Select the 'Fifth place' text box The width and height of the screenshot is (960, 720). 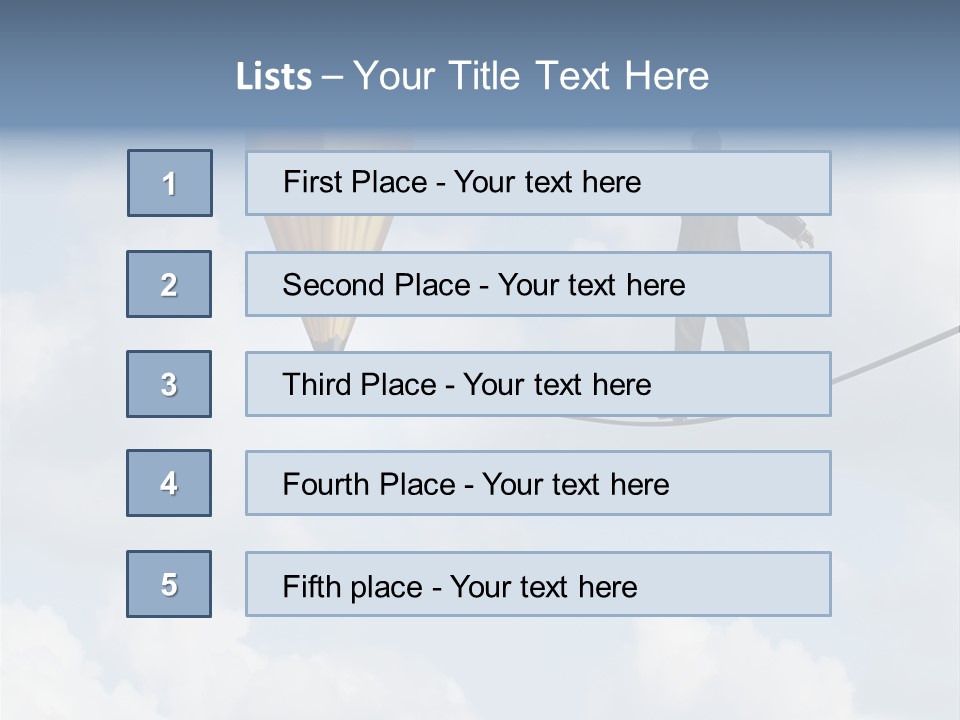pyautogui.click(x=538, y=584)
